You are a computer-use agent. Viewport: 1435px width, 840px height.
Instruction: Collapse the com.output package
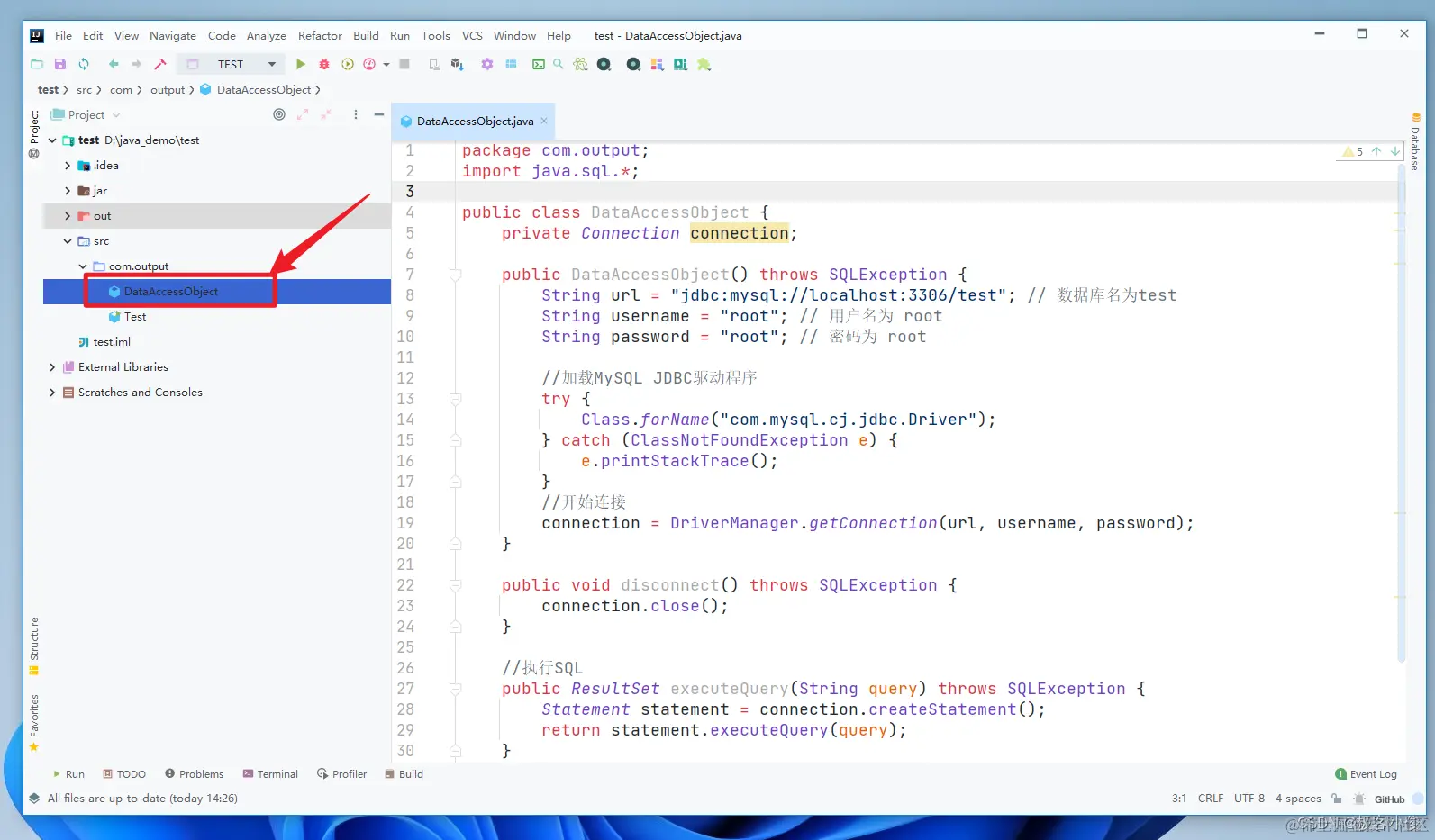(x=83, y=266)
